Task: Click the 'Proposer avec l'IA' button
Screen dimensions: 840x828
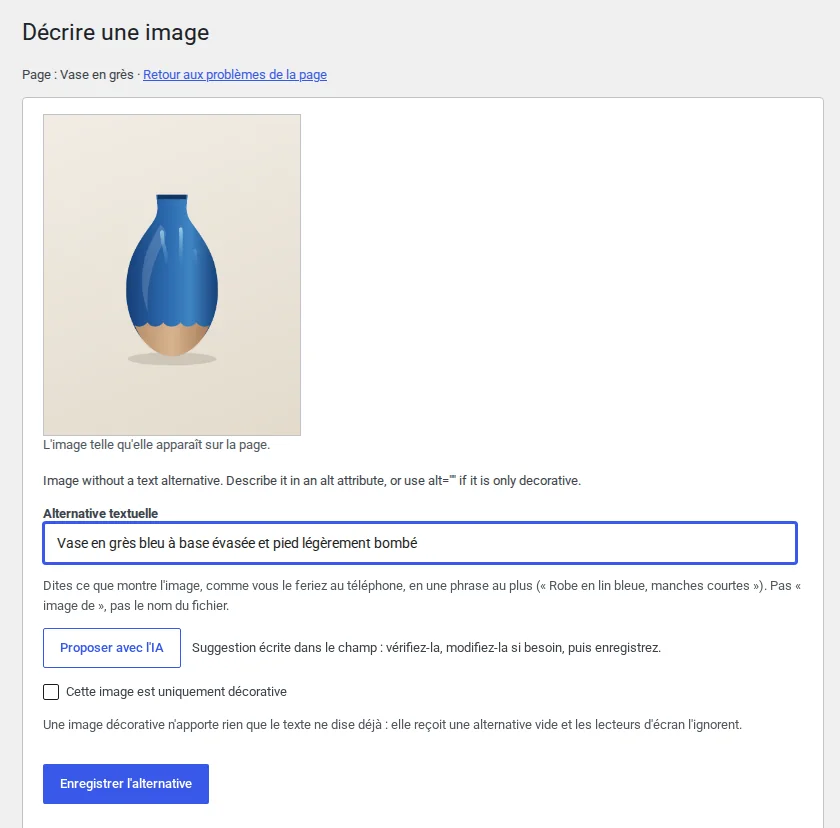Action: pos(112,648)
